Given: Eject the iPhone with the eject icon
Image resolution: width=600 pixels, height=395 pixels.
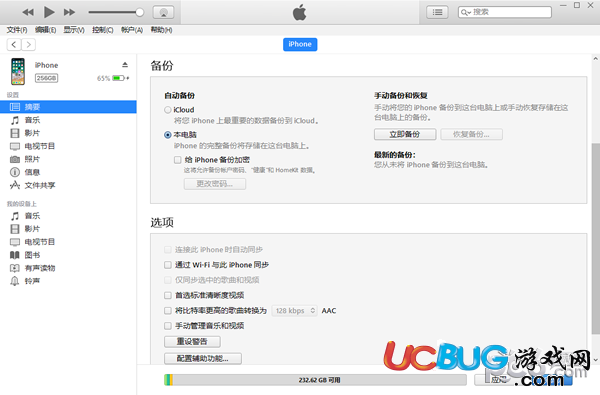Looking at the screenshot, I should (x=125, y=65).
